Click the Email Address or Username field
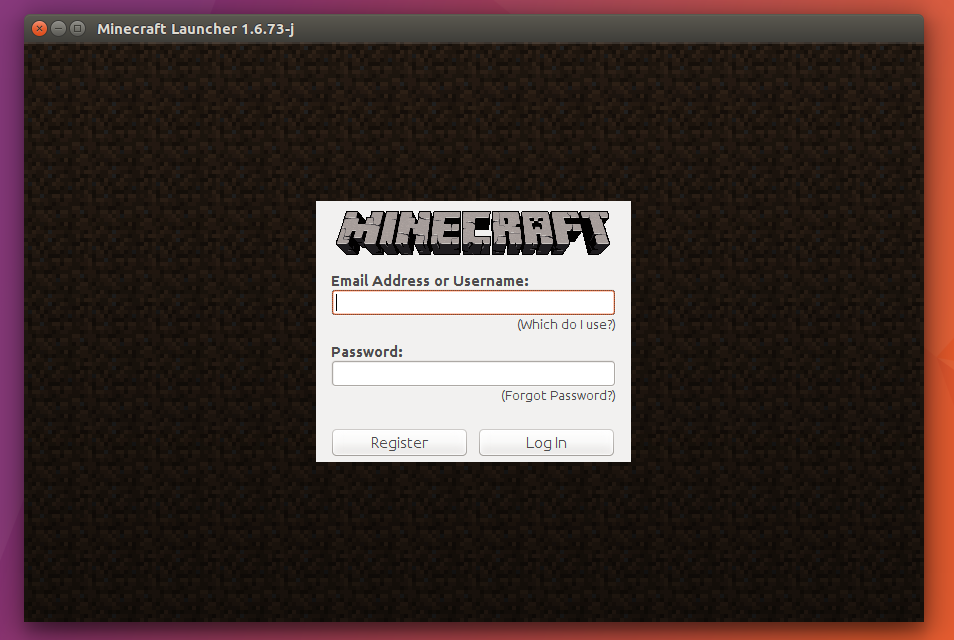The image size is (954, 640). point(473,302)
